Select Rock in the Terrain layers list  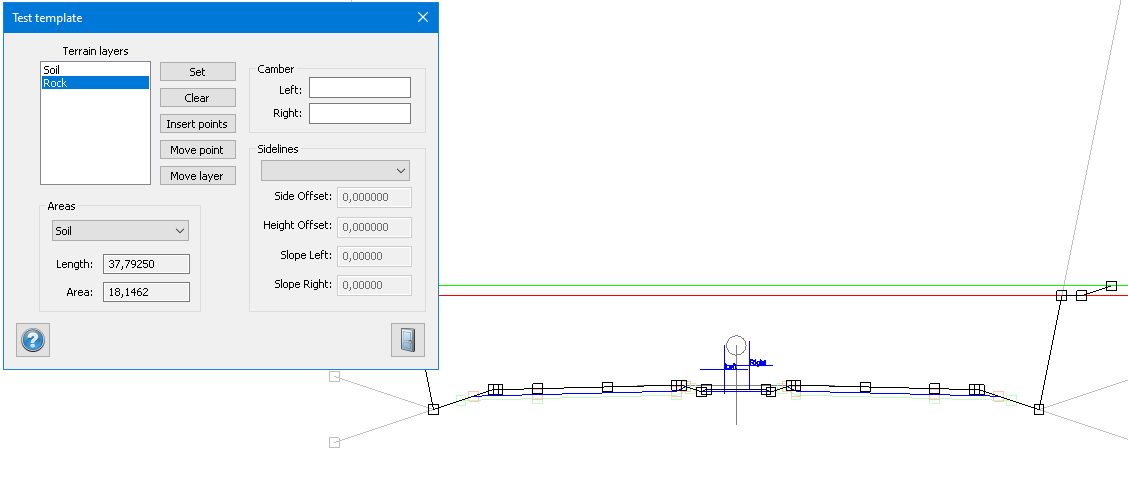[95, 84]
